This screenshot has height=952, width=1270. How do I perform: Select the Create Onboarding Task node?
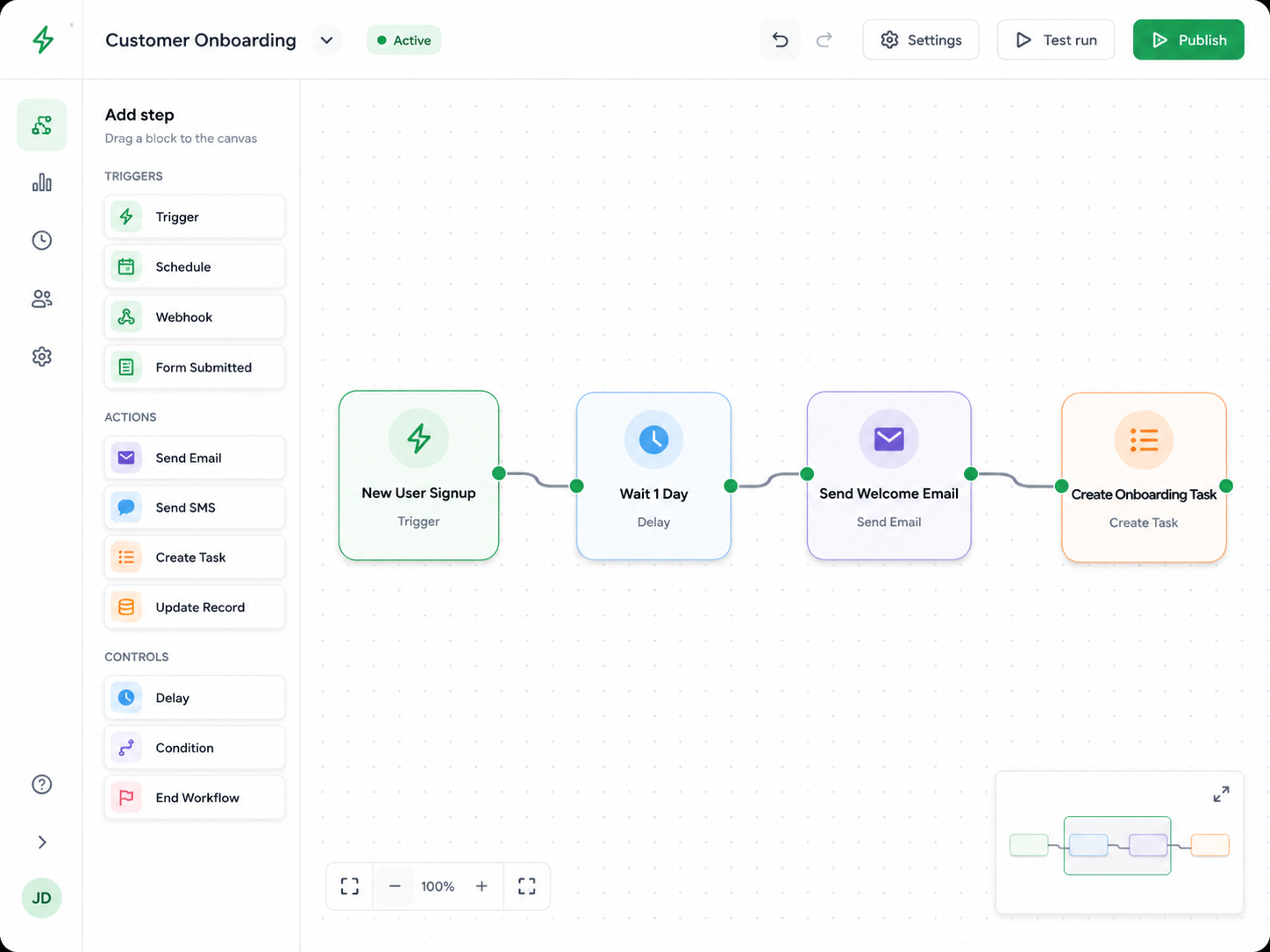(1144, 478)
